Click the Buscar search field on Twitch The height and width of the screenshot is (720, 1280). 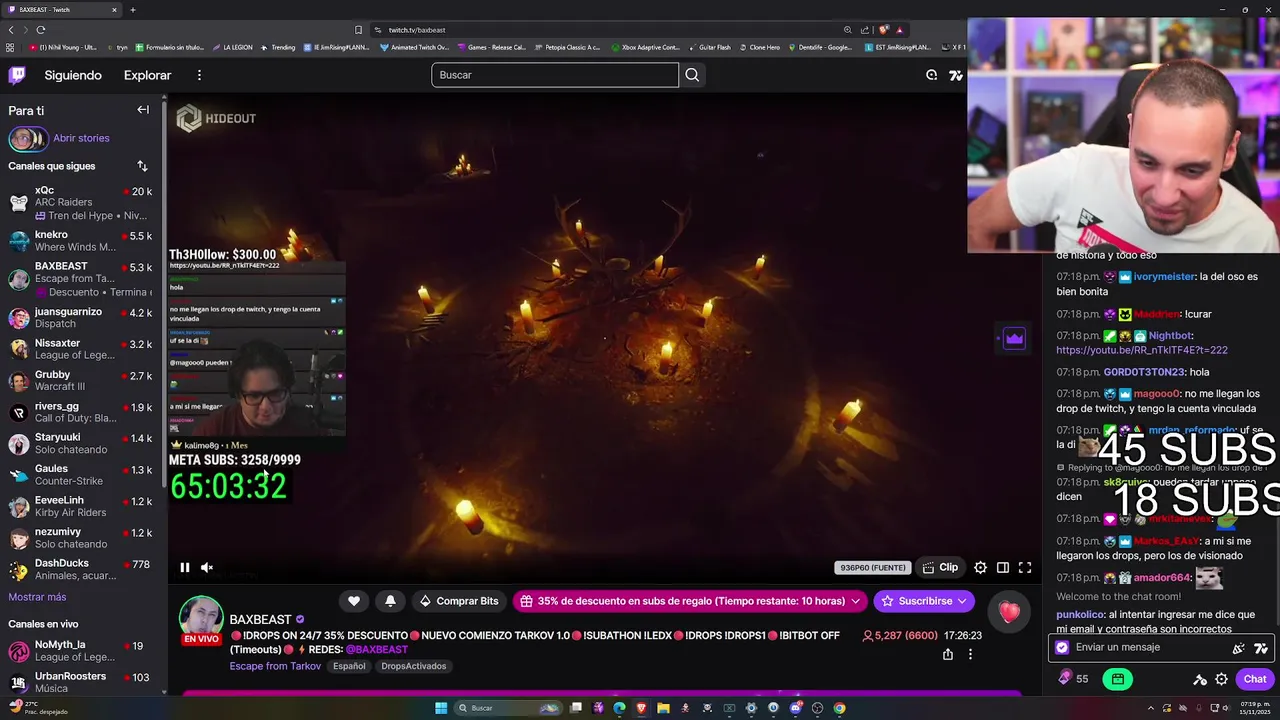[555, 75]
